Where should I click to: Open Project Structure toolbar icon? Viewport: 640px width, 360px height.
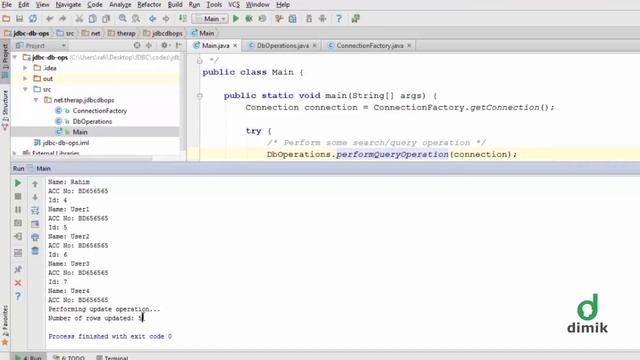[292, 19]
